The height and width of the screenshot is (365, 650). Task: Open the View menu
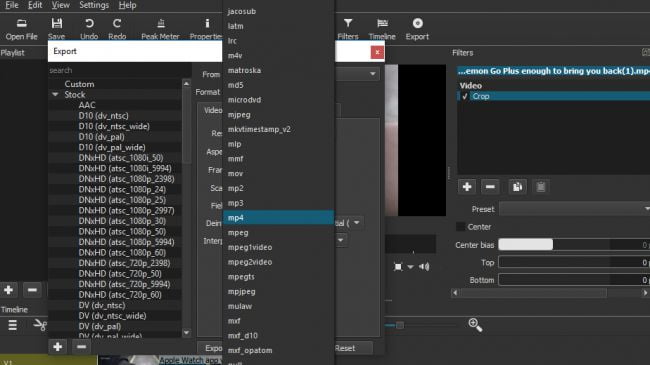point(61,5)
